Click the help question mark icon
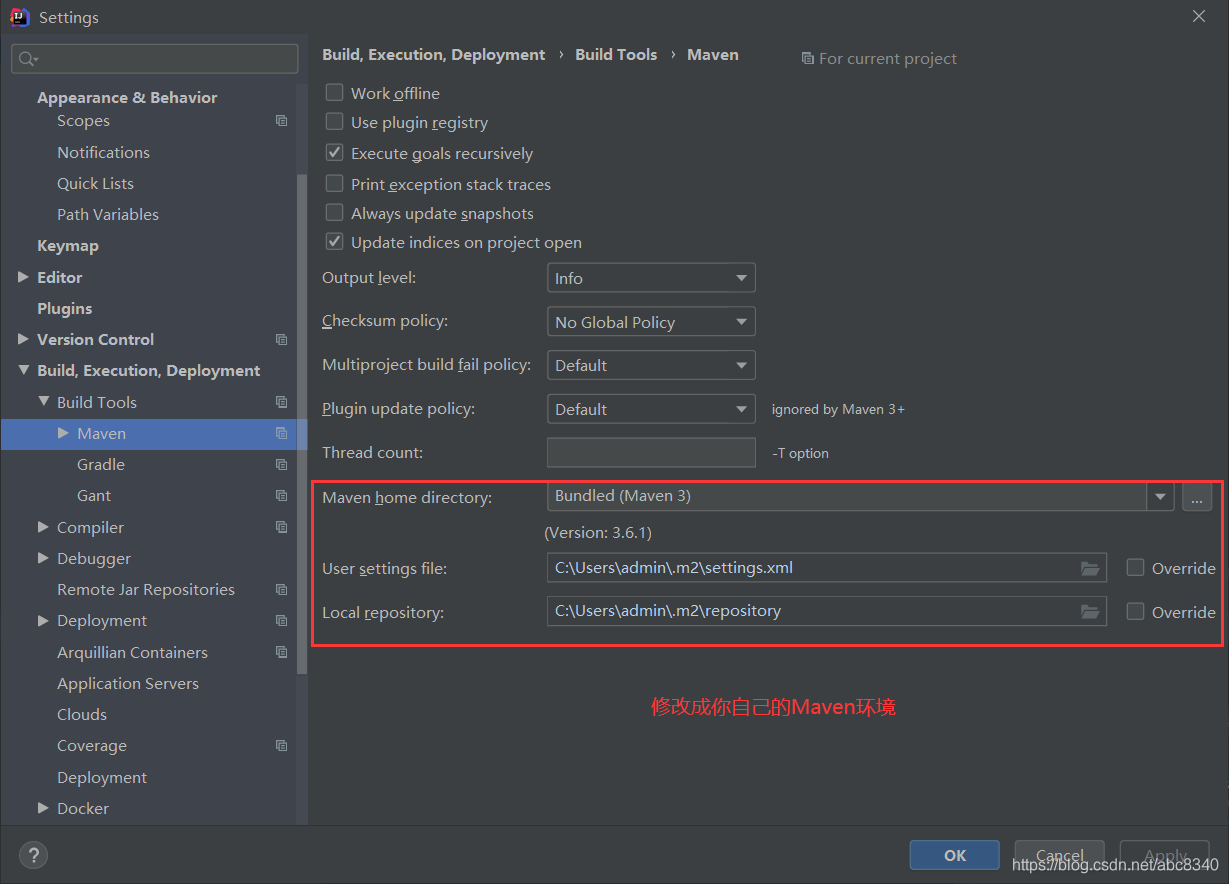The width and height of the screenshot is (1229, 884). (33, 855)
